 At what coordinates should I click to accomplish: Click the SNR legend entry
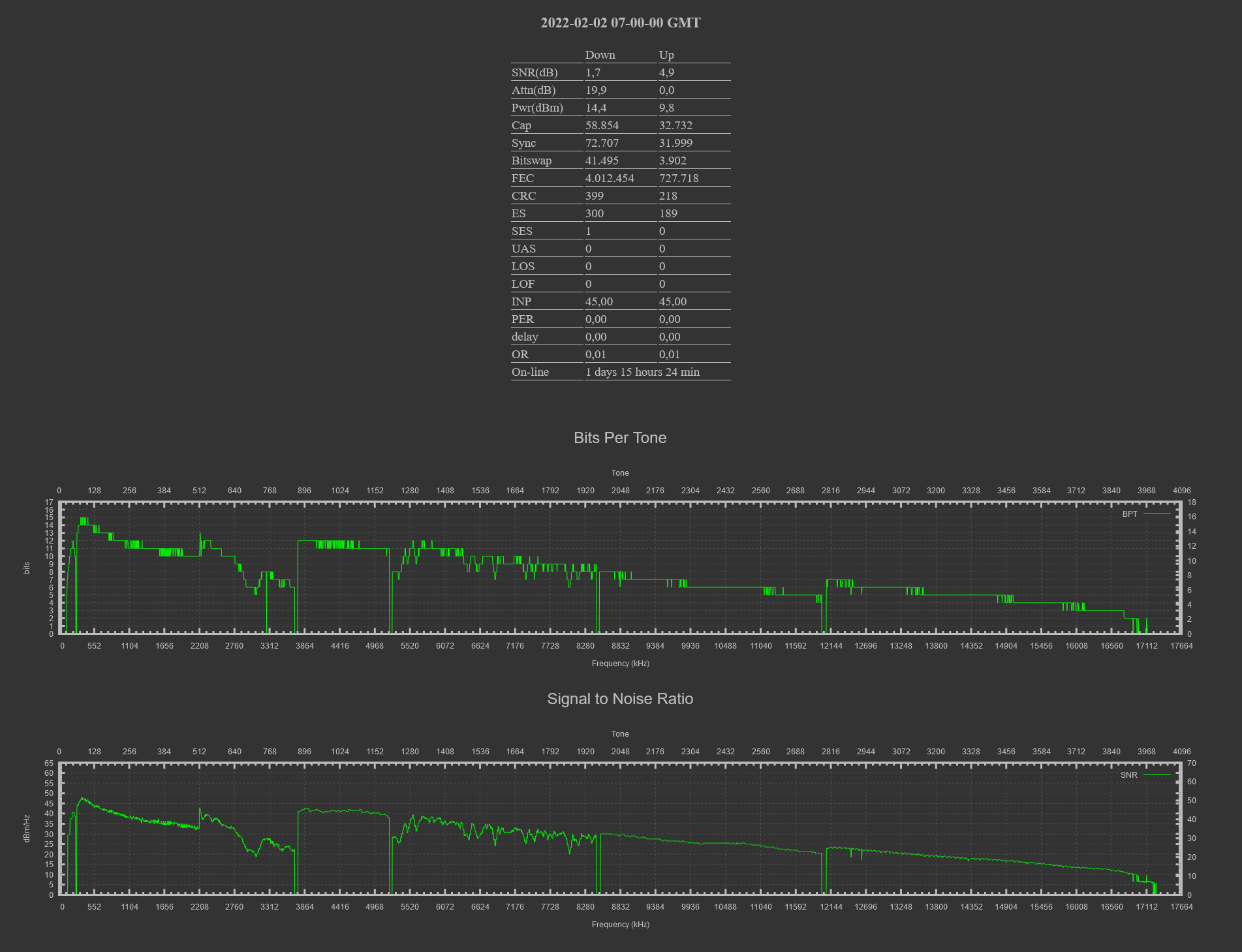(1145, 775)
